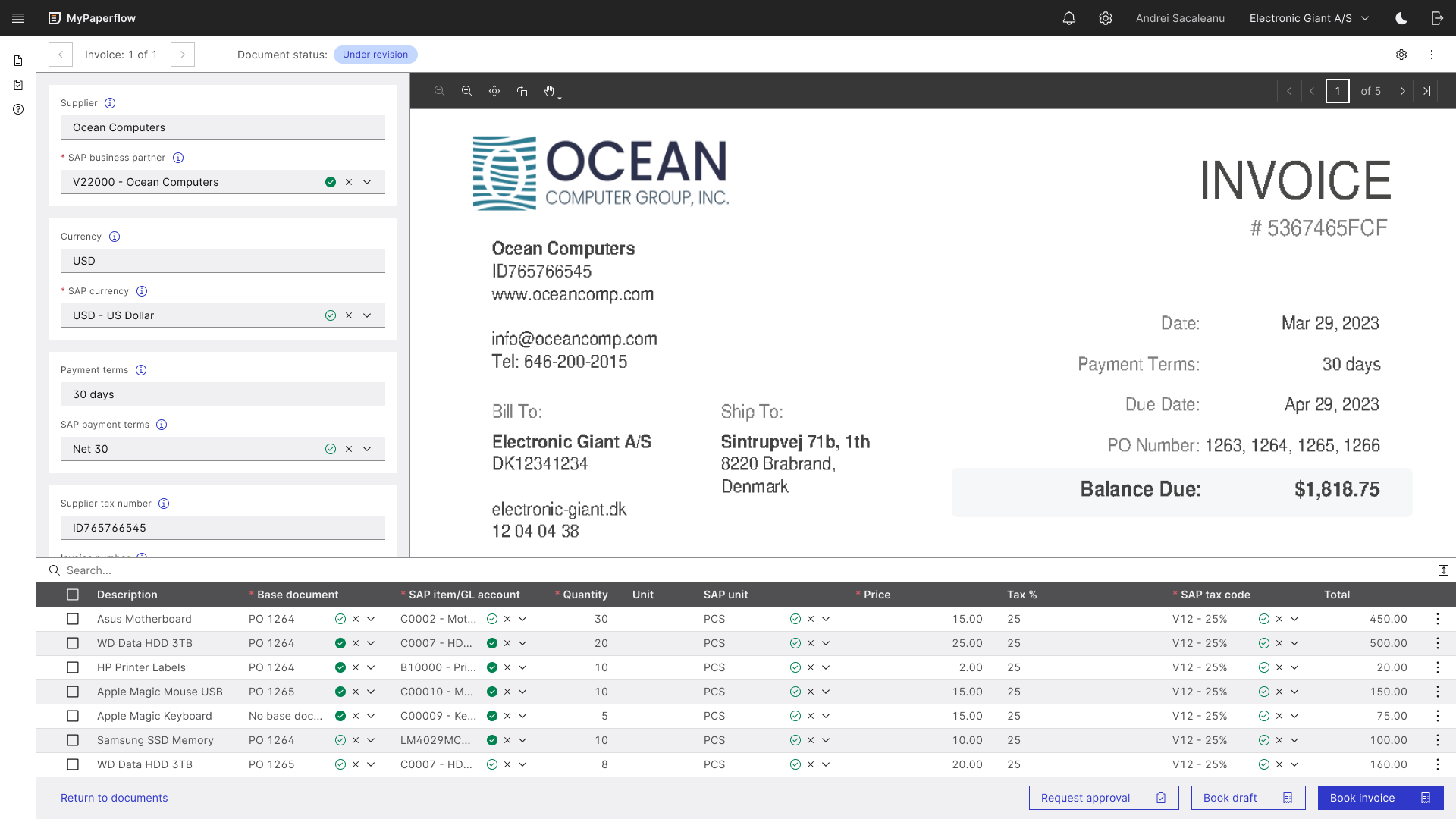Switch company Electronic Giant A/S dropdown

coord(1310,18)
